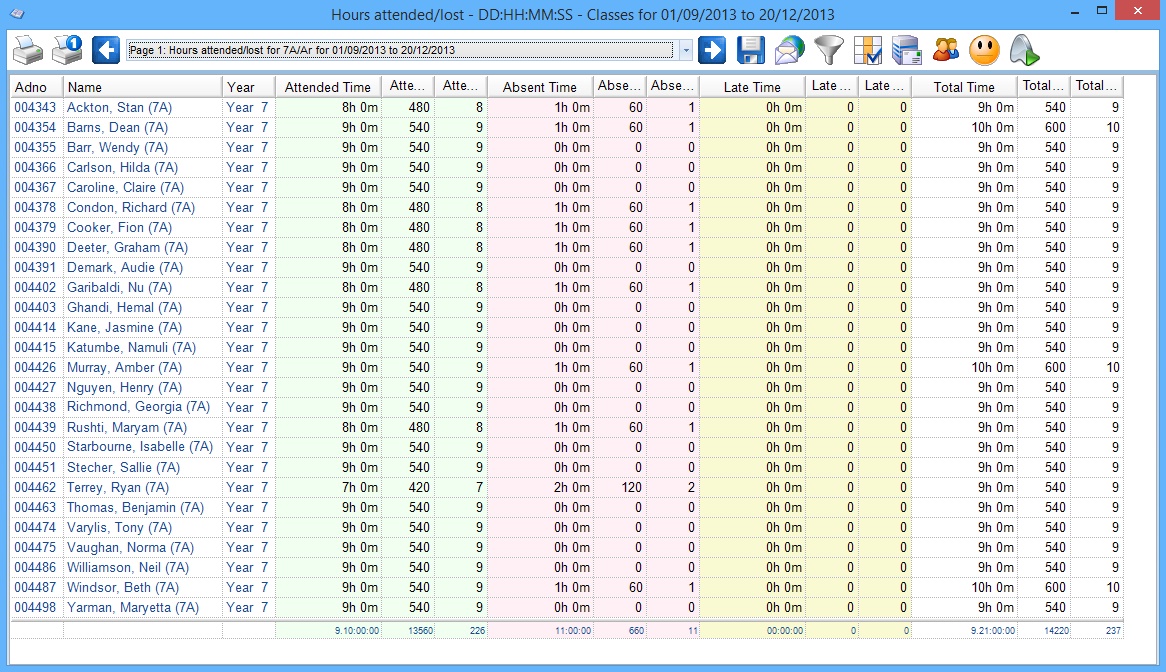Save report using the floppy disk icon
This screenshot has height=672, width=1166.
[750, 51]
